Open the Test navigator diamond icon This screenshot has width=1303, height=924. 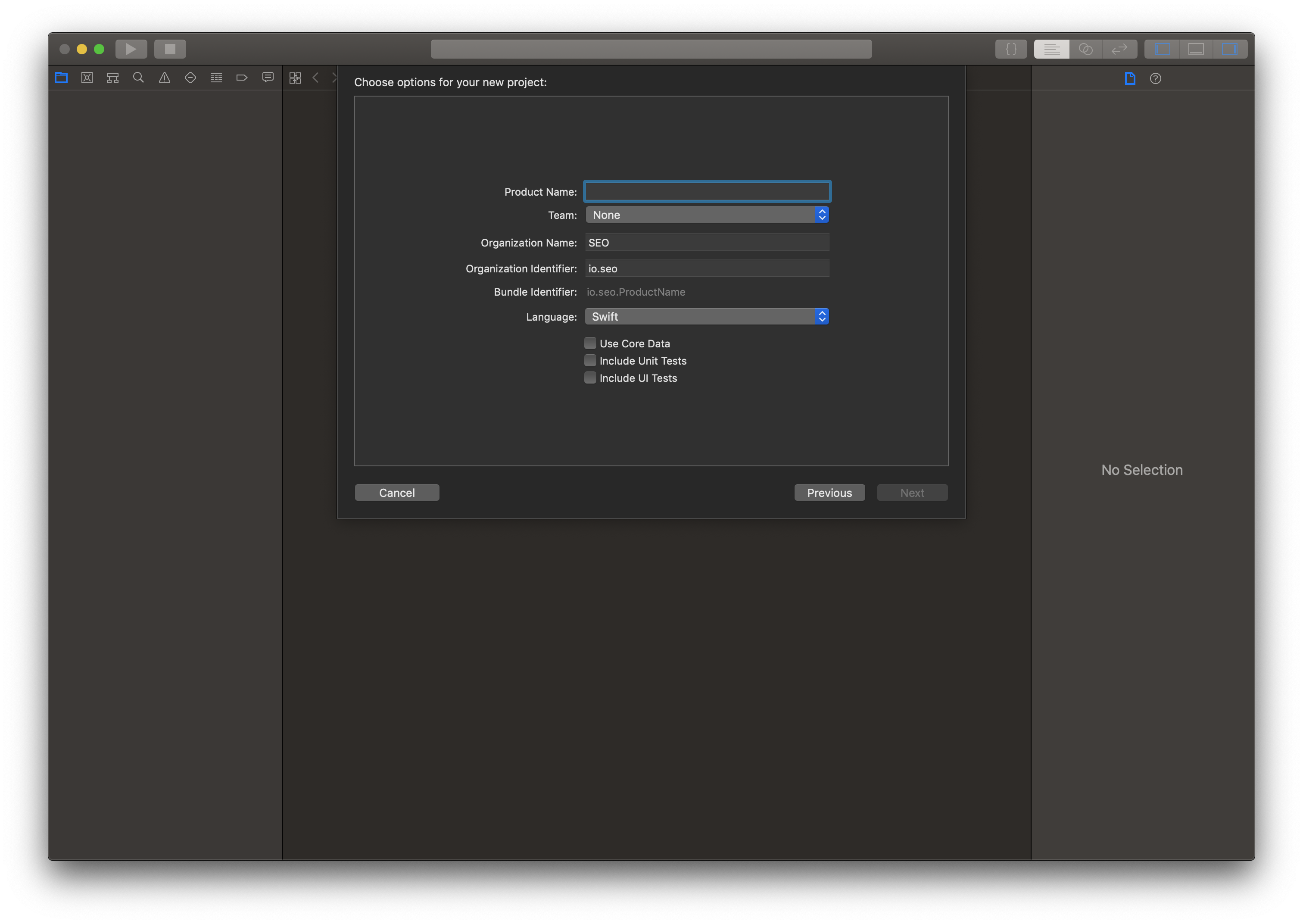click(190, 78)
